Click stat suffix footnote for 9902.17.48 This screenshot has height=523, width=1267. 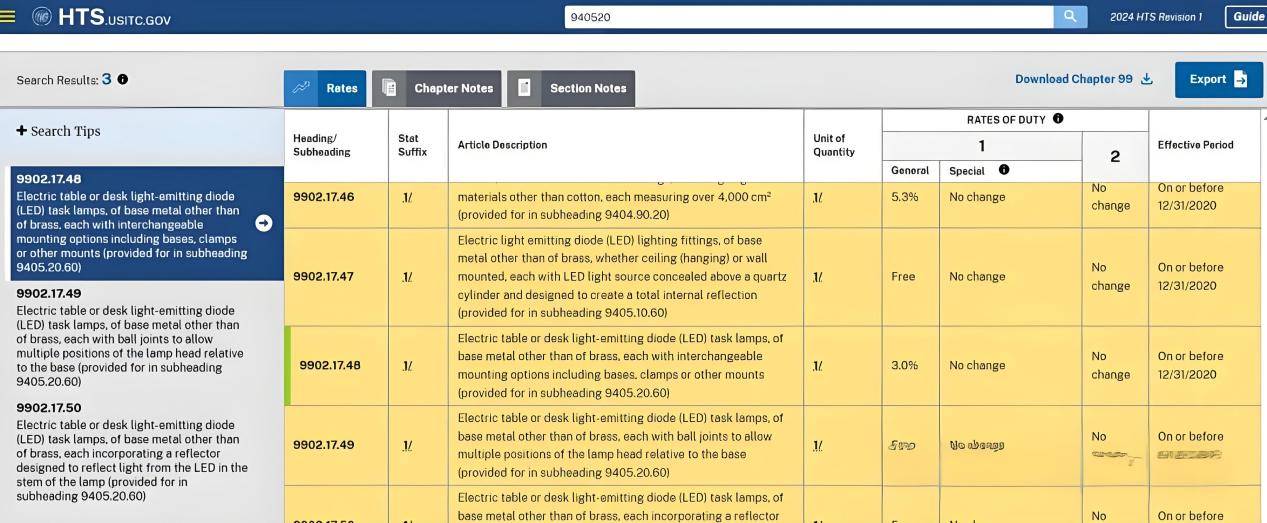(407, 365)
